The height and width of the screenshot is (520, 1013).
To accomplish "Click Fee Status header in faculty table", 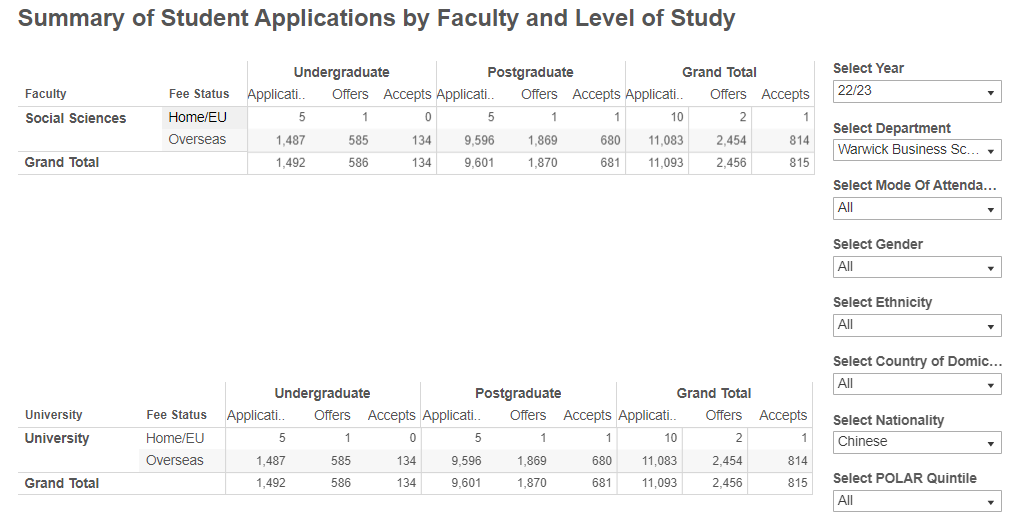I will coord(199,94).
